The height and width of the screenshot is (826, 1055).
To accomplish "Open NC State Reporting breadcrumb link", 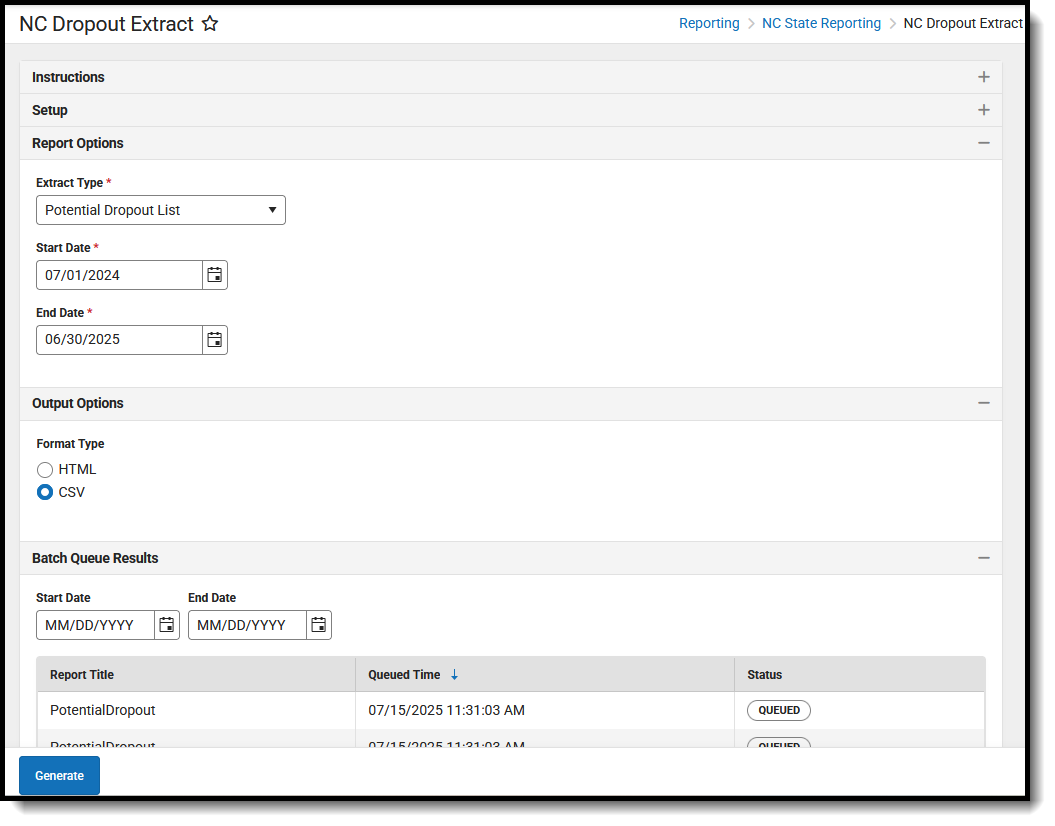I will [x=822, y=24].
